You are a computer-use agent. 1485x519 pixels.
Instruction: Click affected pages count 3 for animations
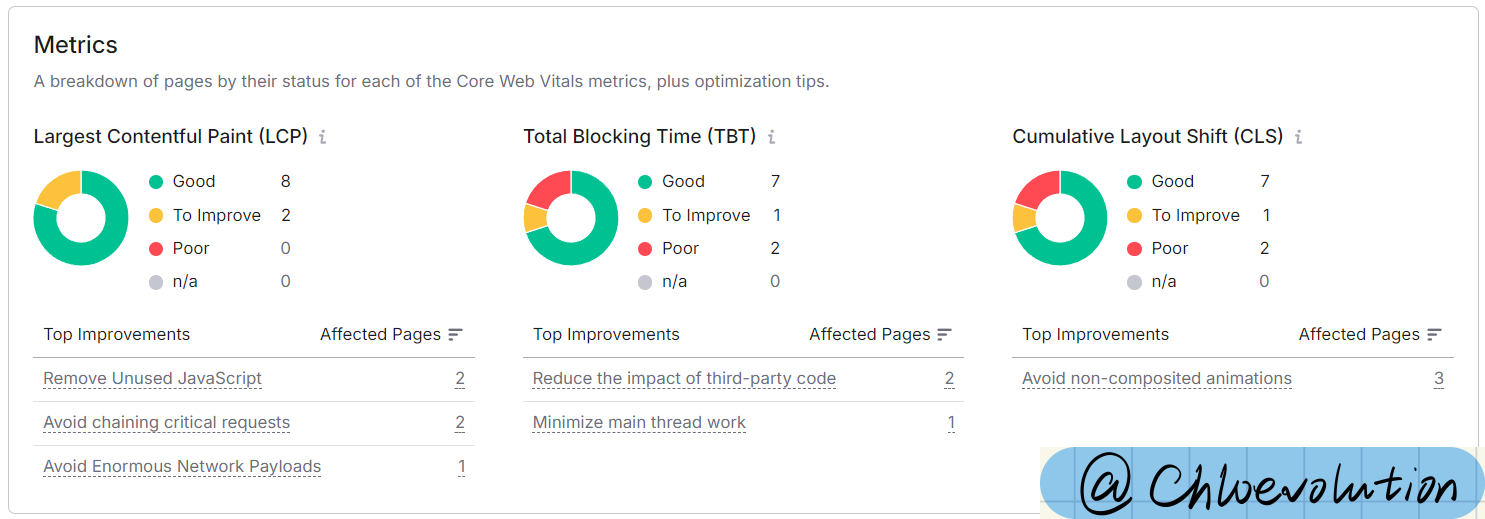(x=1439, y=378)
